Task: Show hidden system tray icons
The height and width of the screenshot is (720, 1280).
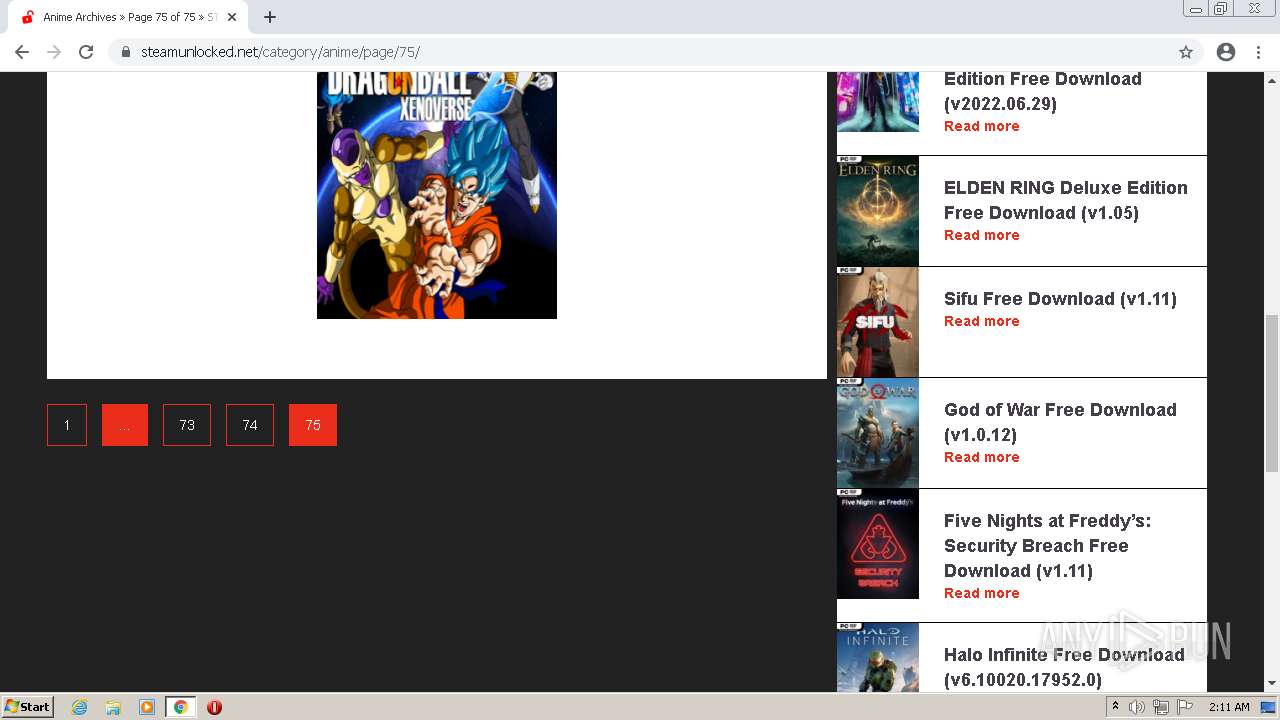Action: pos(1115,707)
